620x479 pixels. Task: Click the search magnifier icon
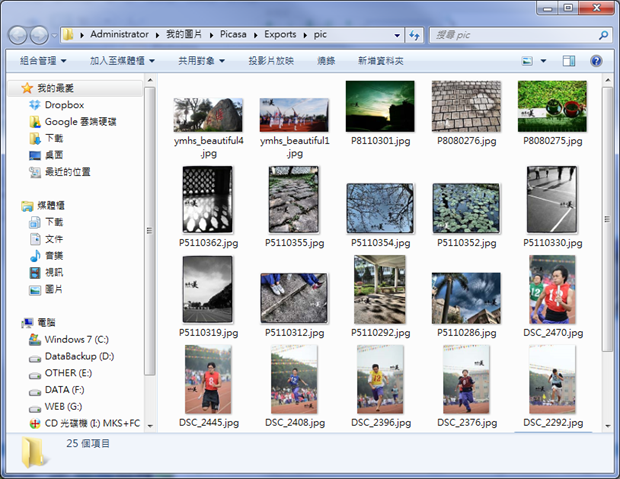[x=603, y=35]
